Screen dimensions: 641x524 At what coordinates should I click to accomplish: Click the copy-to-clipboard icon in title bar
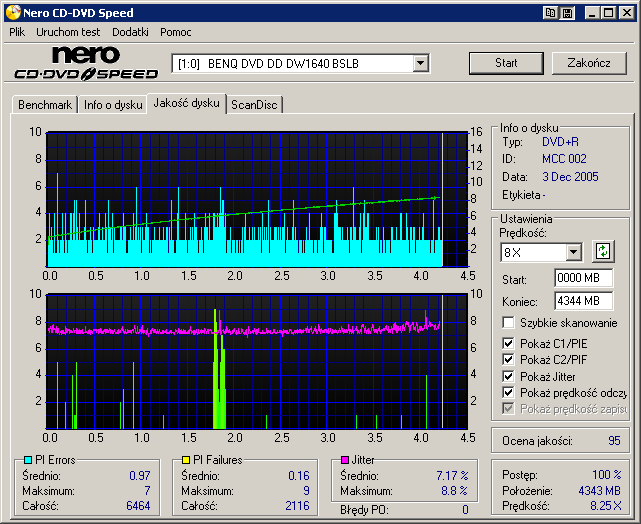(551, 13)
